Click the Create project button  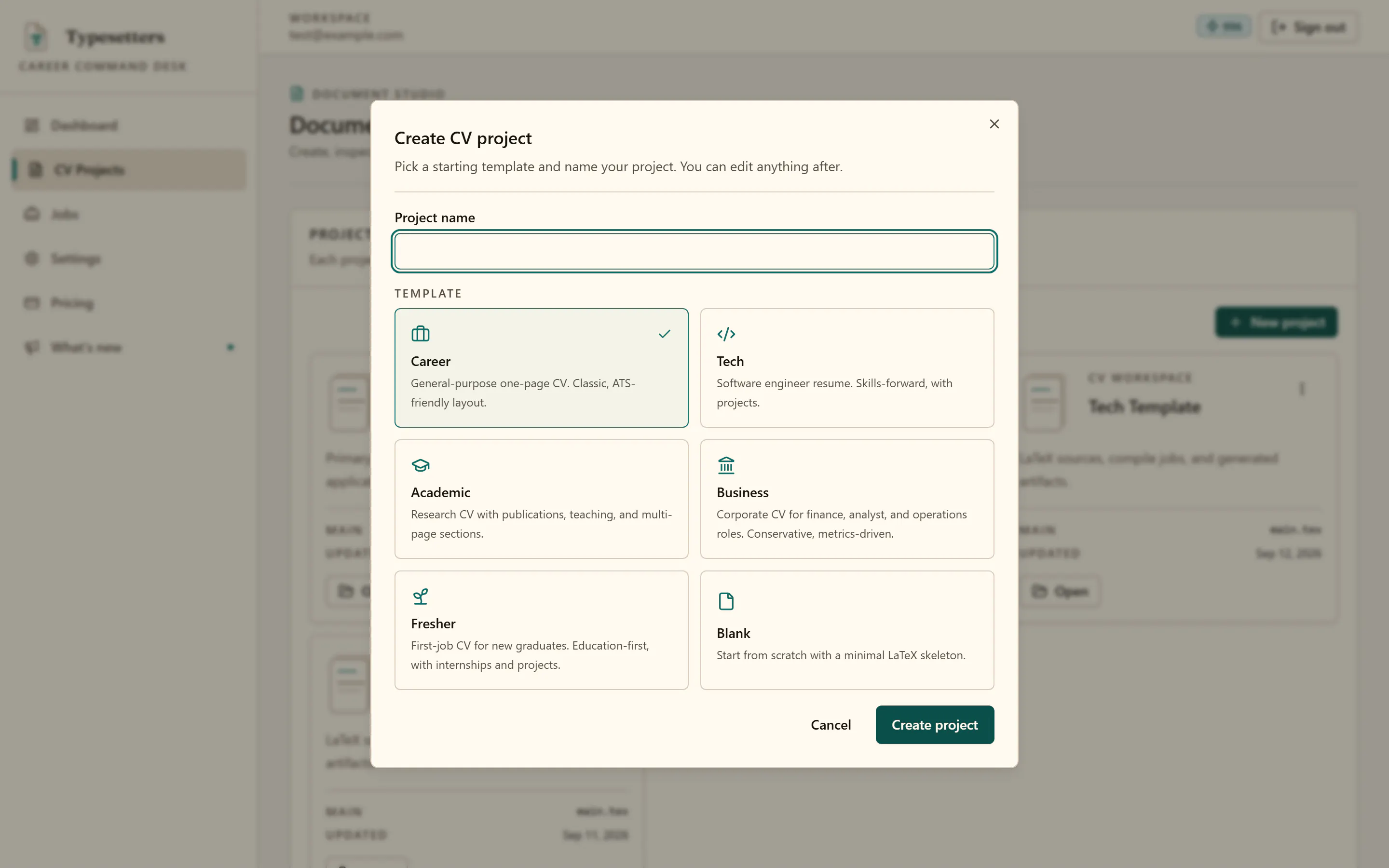[934, 724]
